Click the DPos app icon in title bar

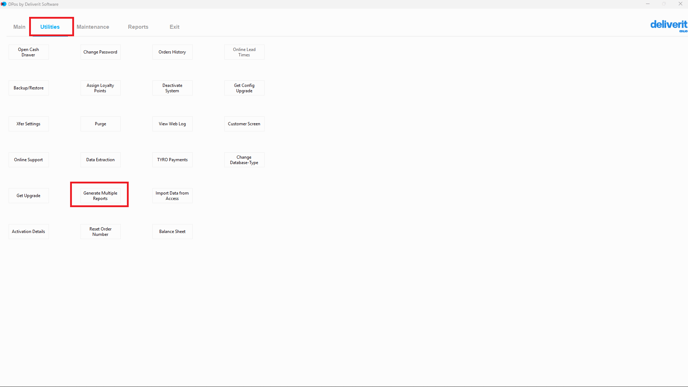[x=4, y=4]
